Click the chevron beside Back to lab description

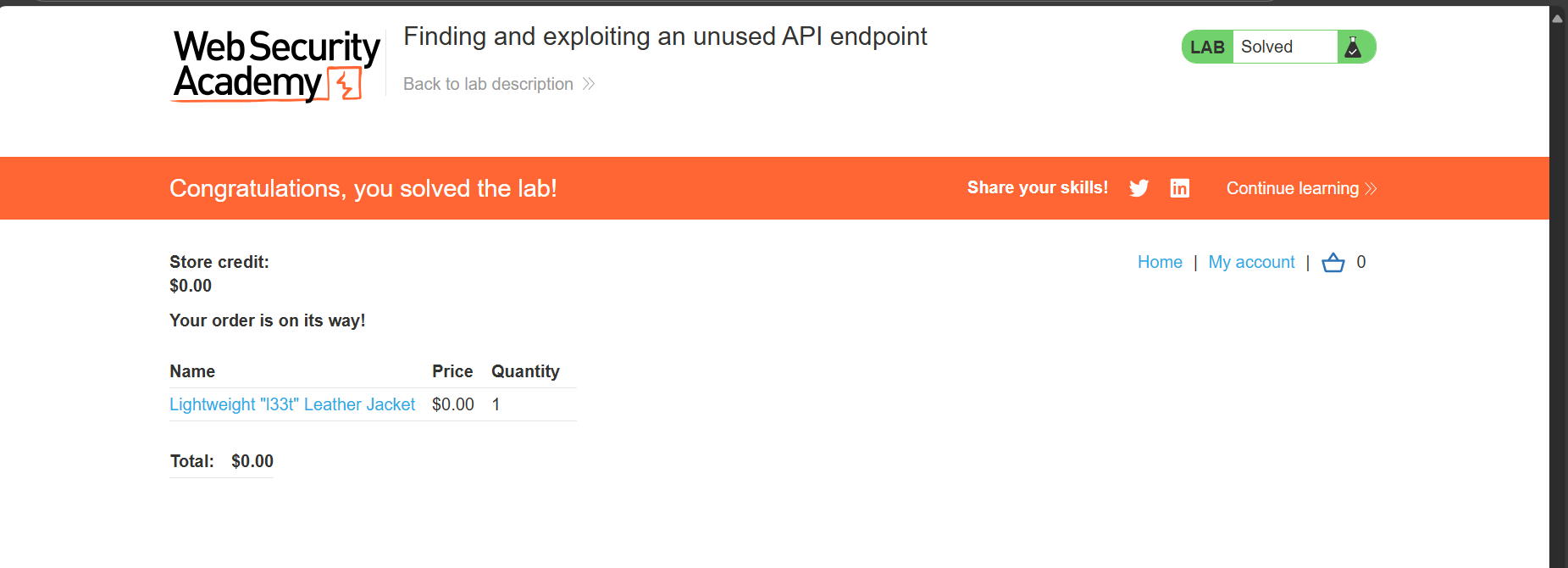click(589, 84)
